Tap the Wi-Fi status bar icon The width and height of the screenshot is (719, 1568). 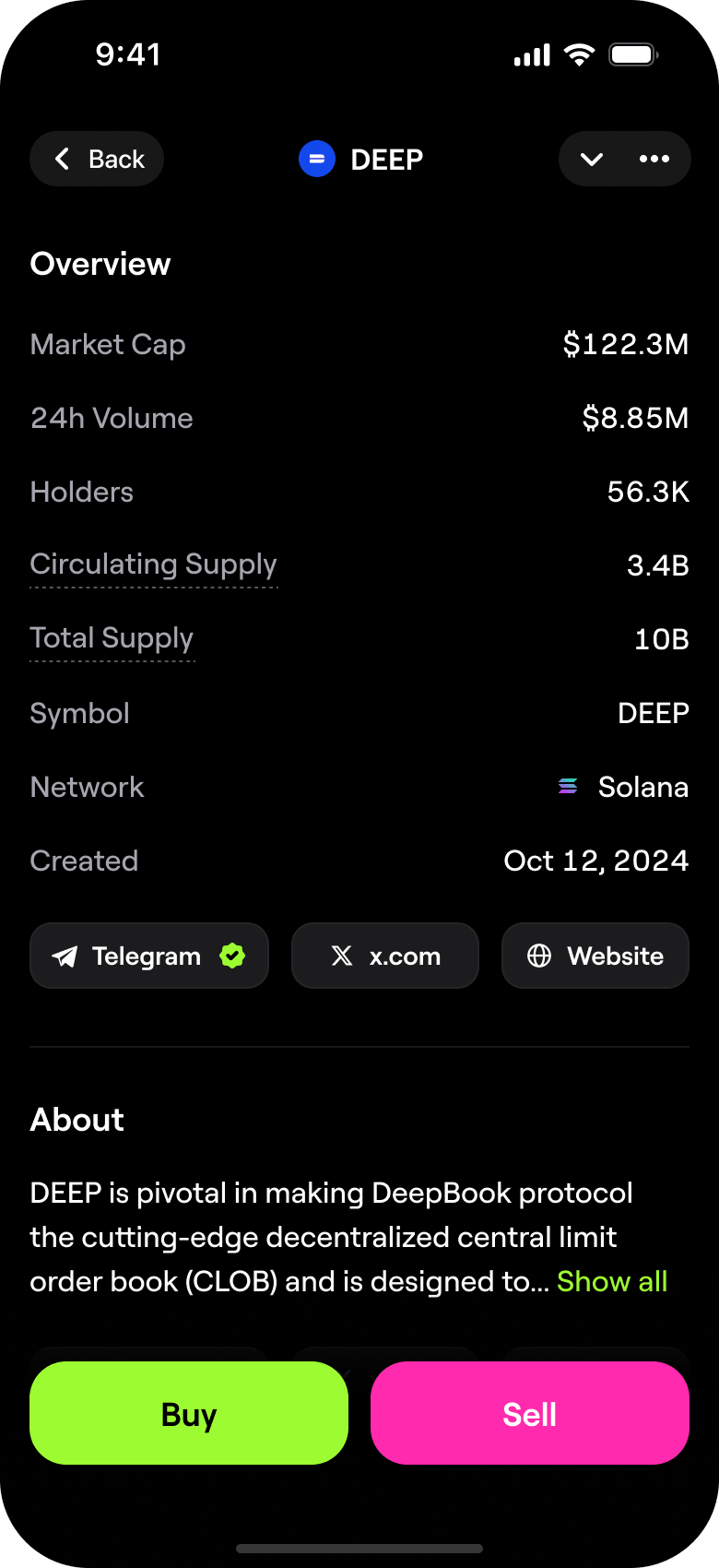[x=579, y=55]
